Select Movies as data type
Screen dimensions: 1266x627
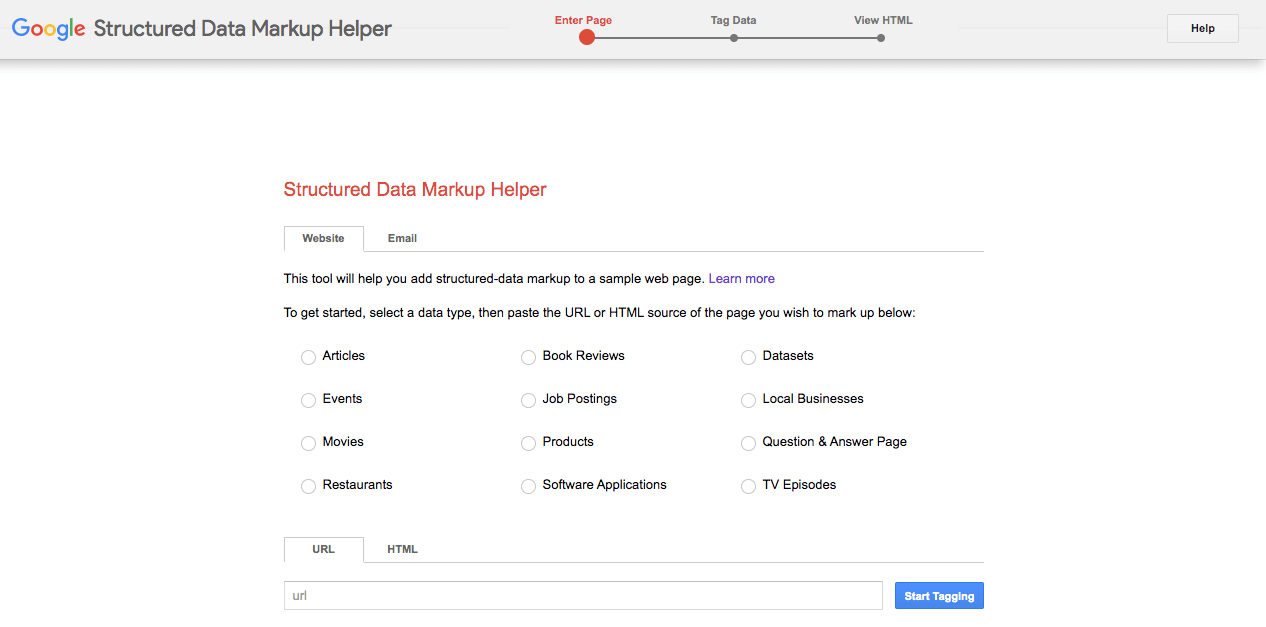coord(308,443)
